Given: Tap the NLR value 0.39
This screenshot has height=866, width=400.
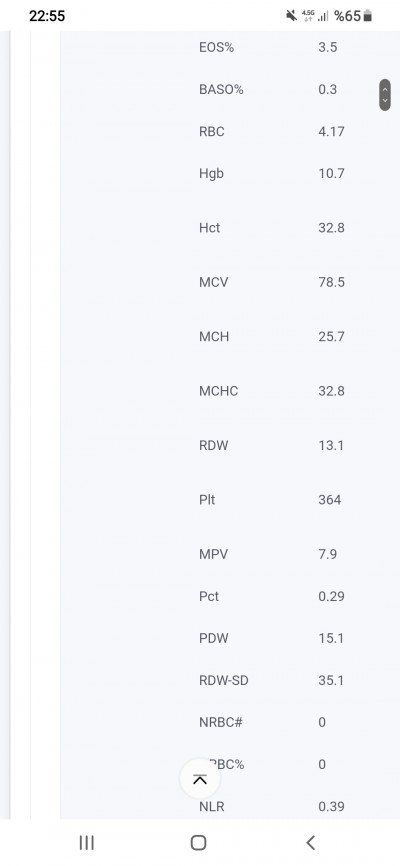Looking at the screenshot, I should tap(331, 806).
